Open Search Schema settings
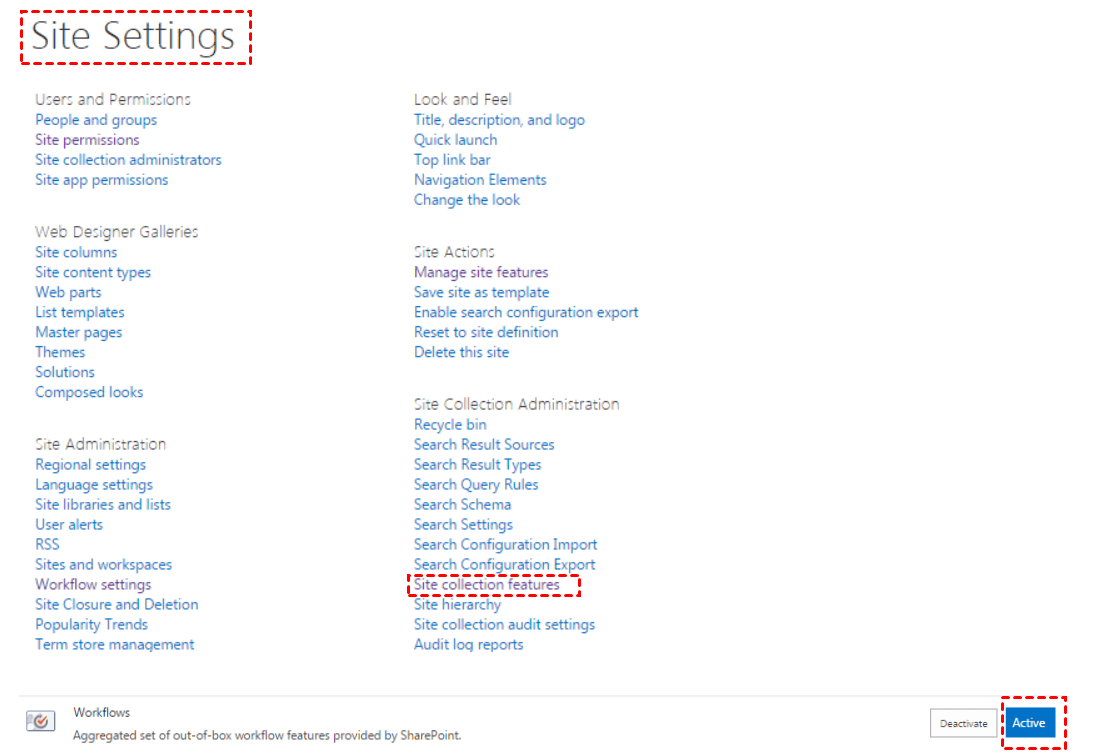Viewport: 1095px width, 753px height. (x=462, y=505)
